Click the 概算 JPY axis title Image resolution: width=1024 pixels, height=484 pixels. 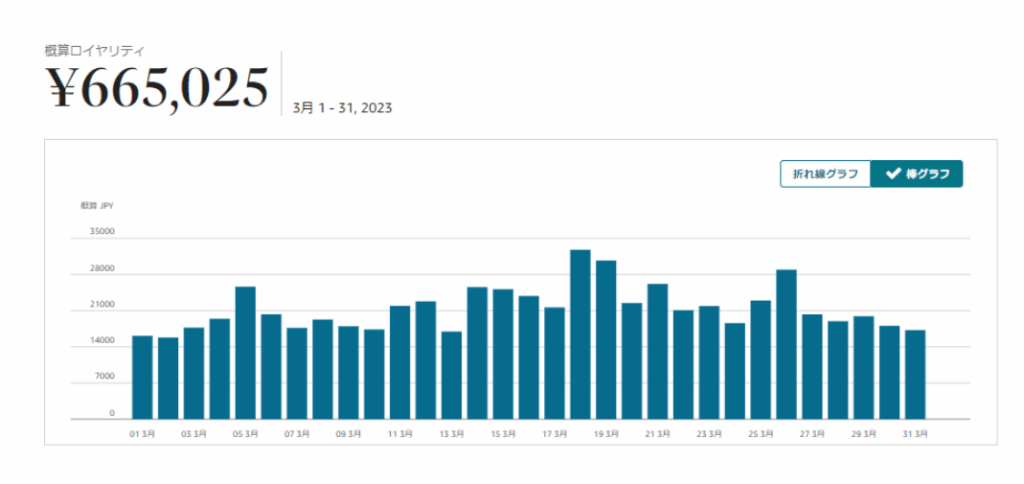point(98,205)
